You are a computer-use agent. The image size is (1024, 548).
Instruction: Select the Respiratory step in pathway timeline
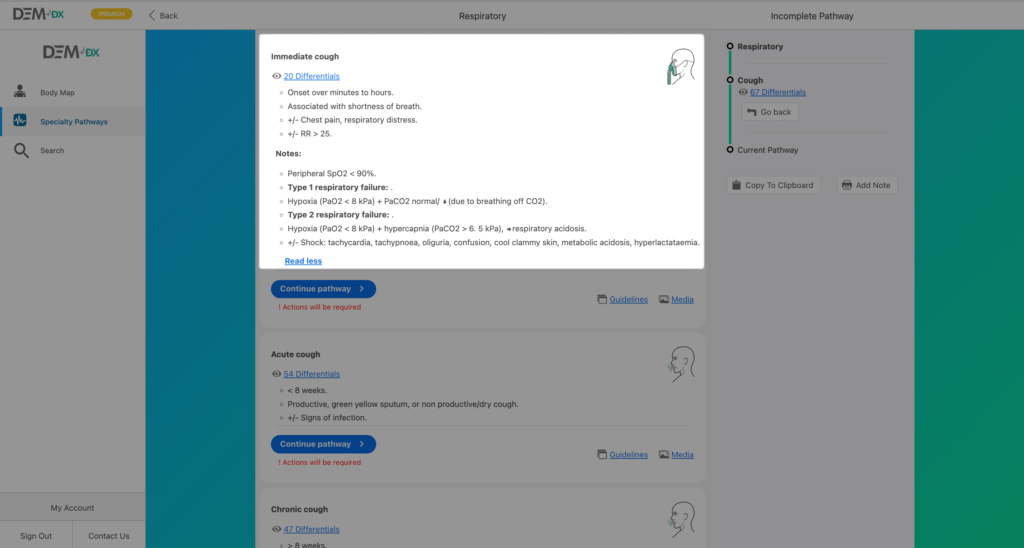760,47
